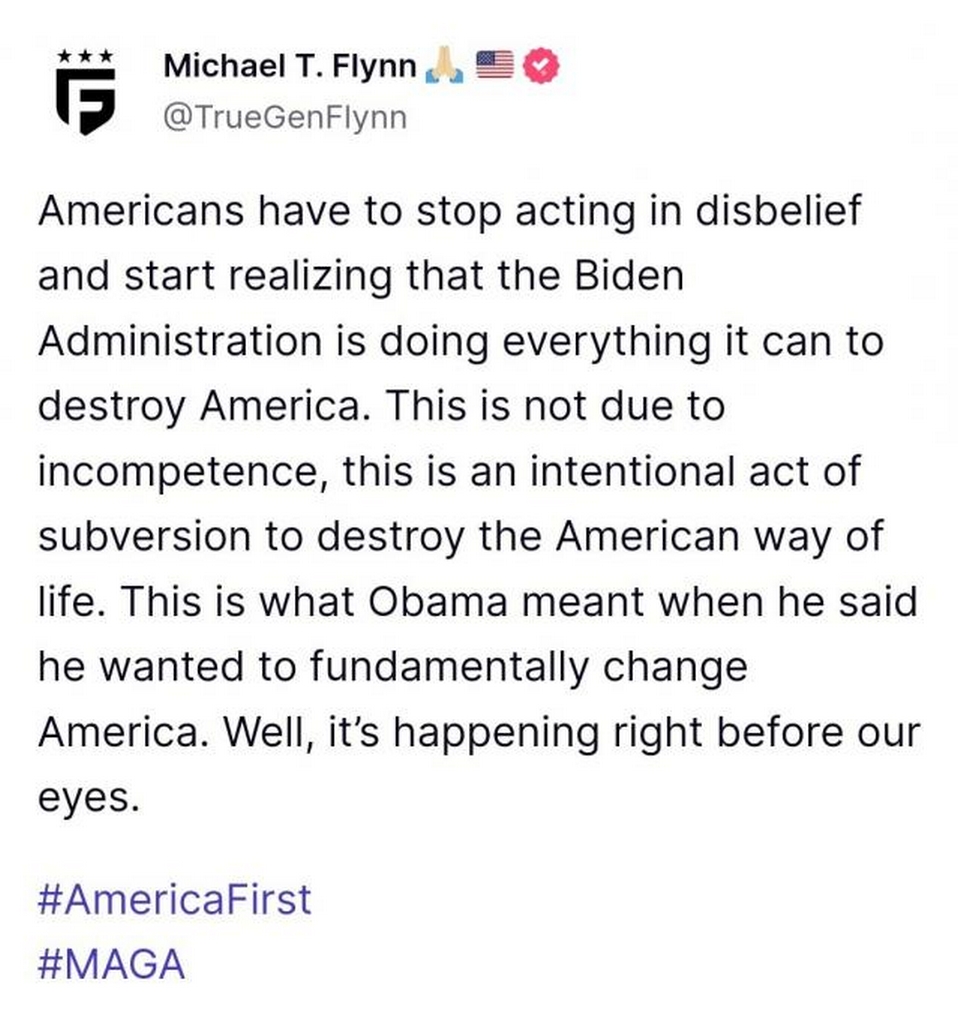Click the word "intentional" in the post
Viewport: 958px width, 1013px height.
coord(632,471)
